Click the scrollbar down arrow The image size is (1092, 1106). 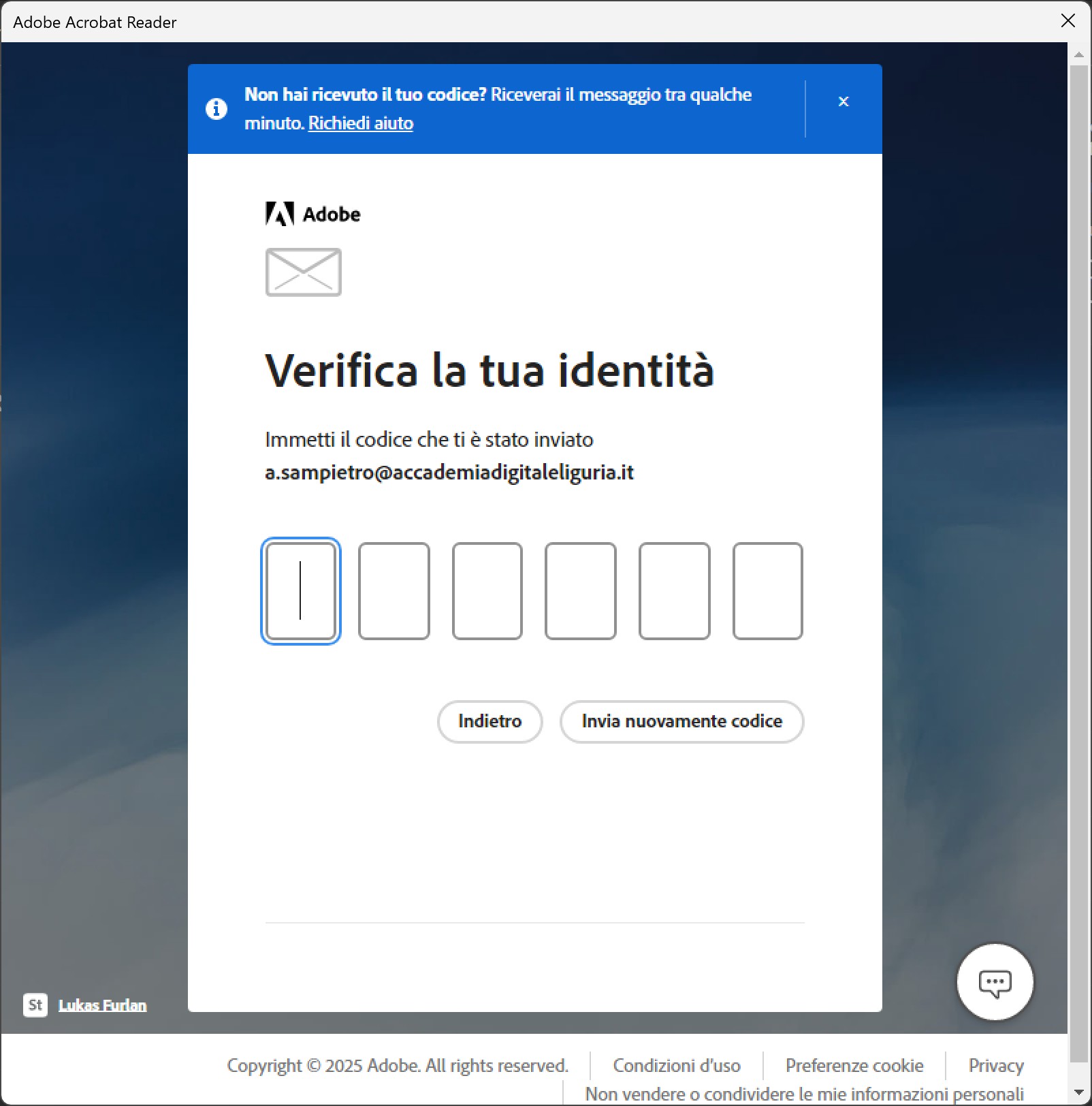(x=1078, y=1094)
